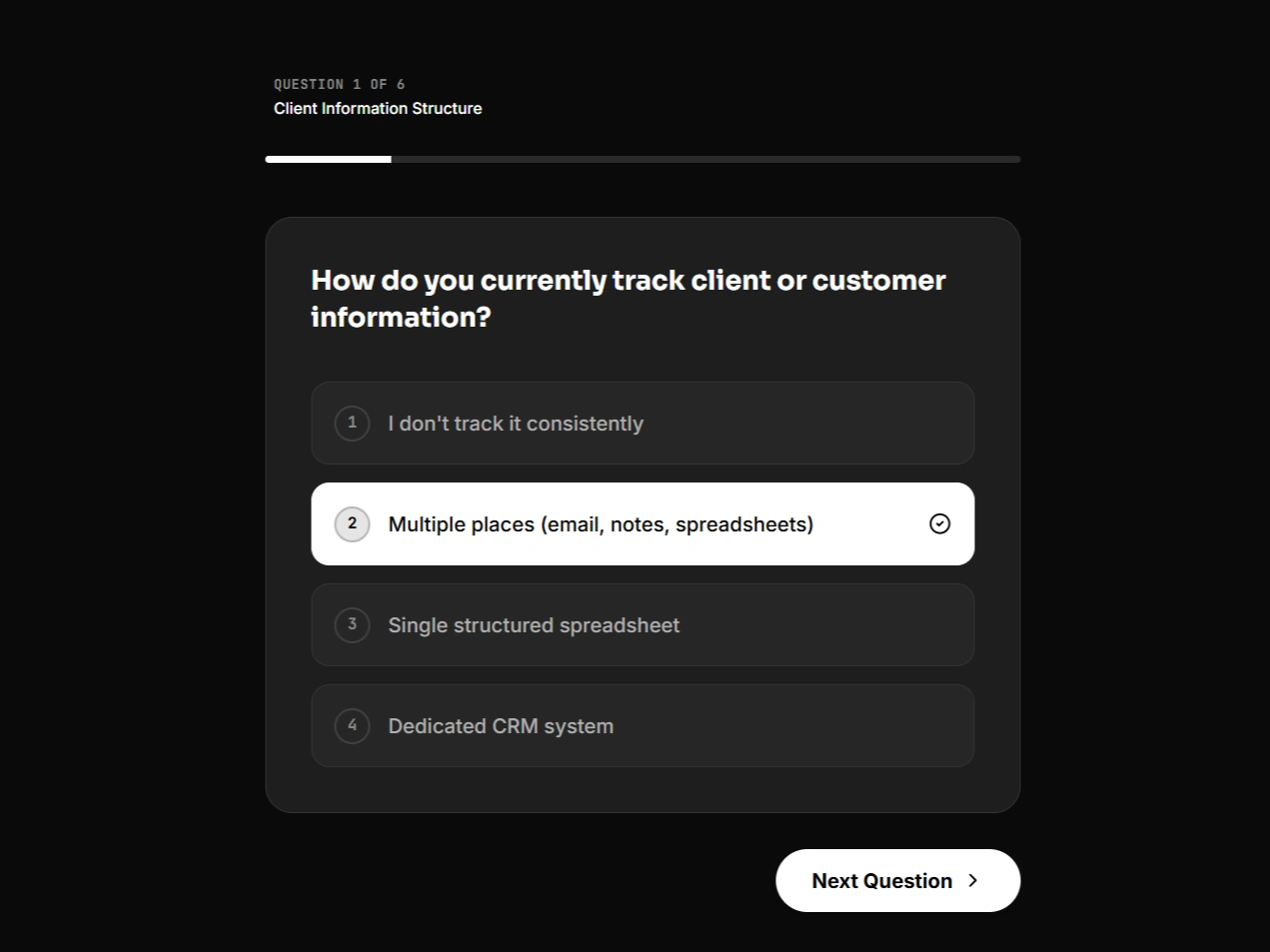The height and width of the screenshot is (952, 1270).
Task: Click the "Client Information Structure" heading
Action: click(378, 108)
